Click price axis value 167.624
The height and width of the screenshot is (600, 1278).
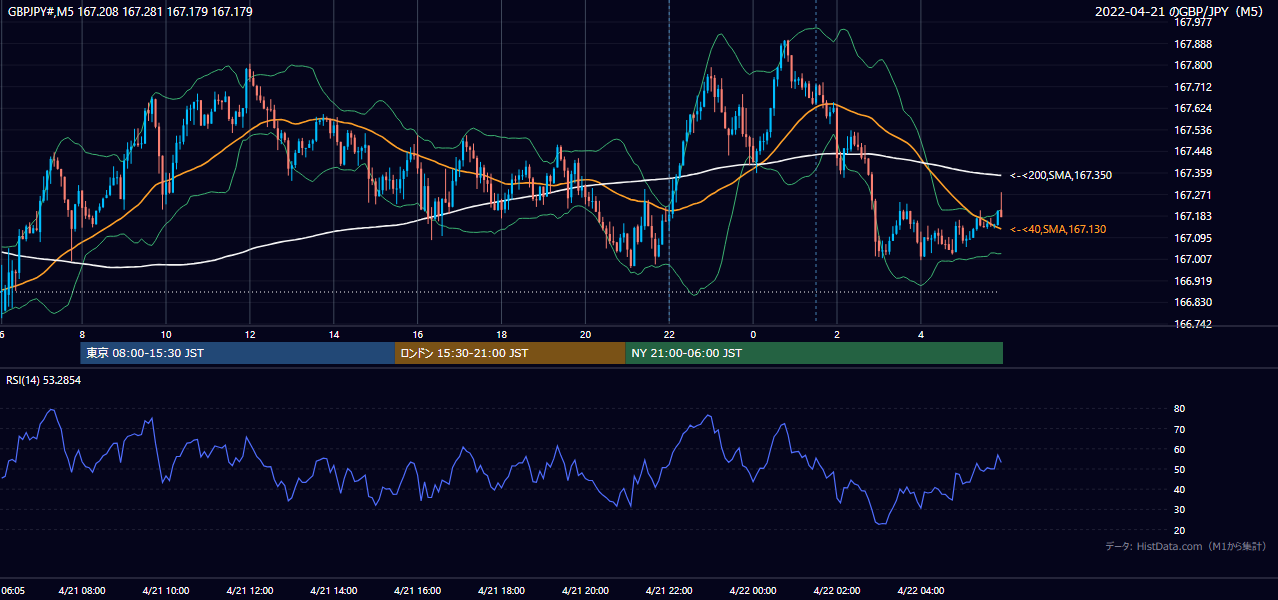tap(1193, 108)
